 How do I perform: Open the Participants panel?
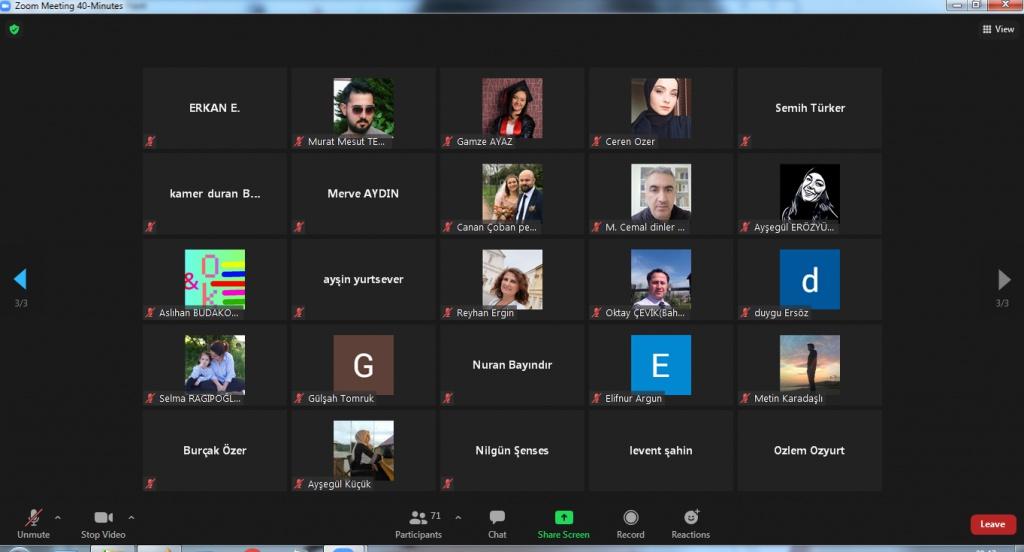(x=419, y=523)
